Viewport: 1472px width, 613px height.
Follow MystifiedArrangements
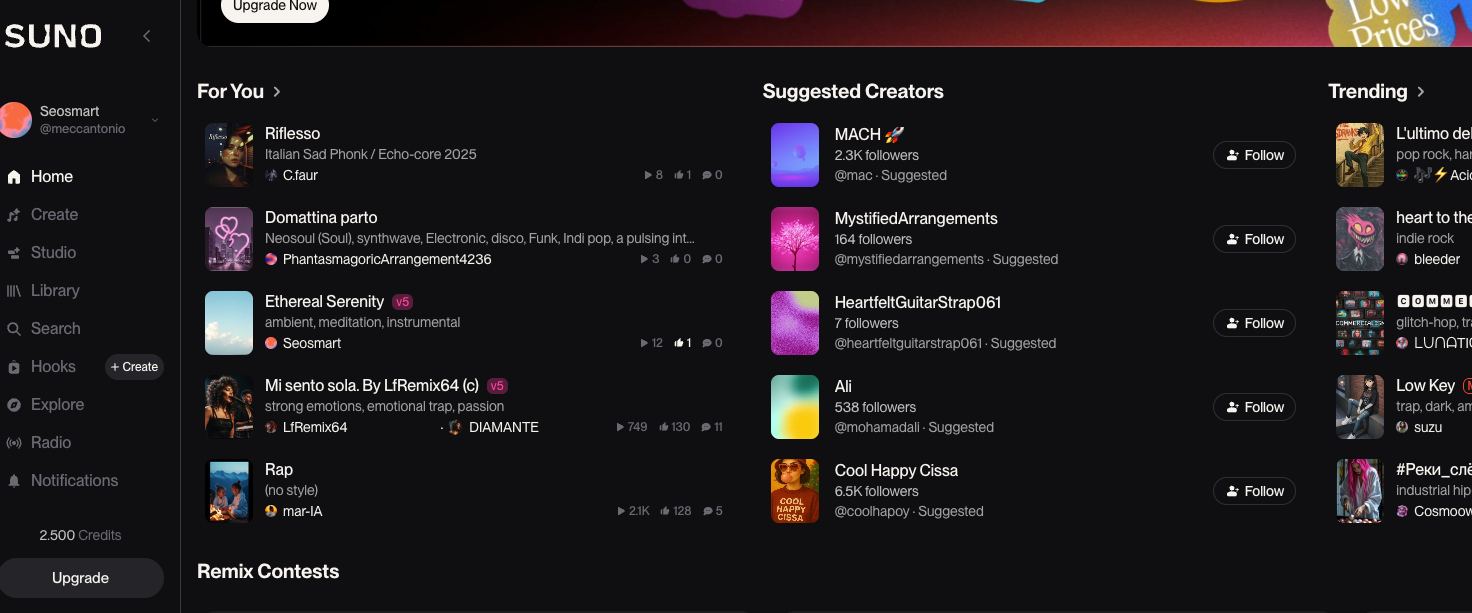pyautogui.click(x=1254, y=239)
